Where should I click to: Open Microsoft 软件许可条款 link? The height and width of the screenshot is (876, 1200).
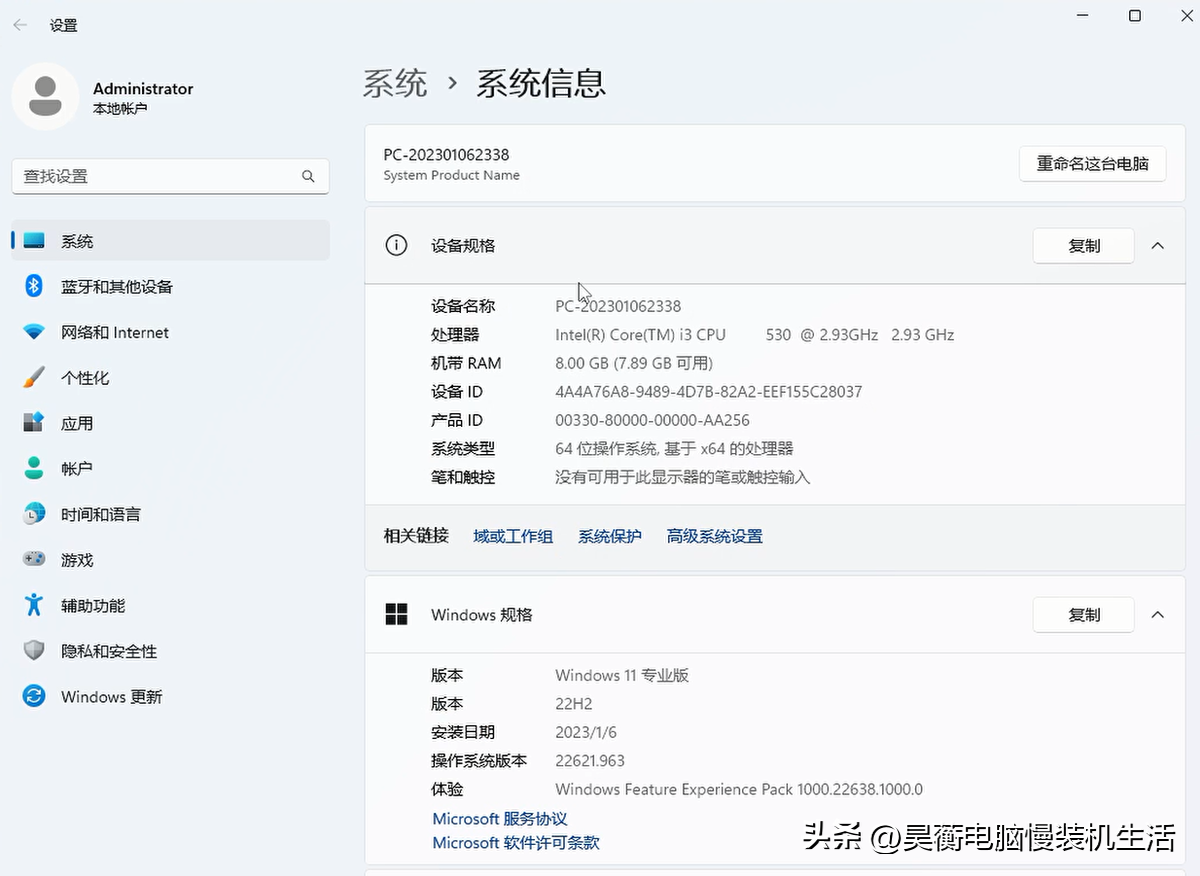pos(516,843)
